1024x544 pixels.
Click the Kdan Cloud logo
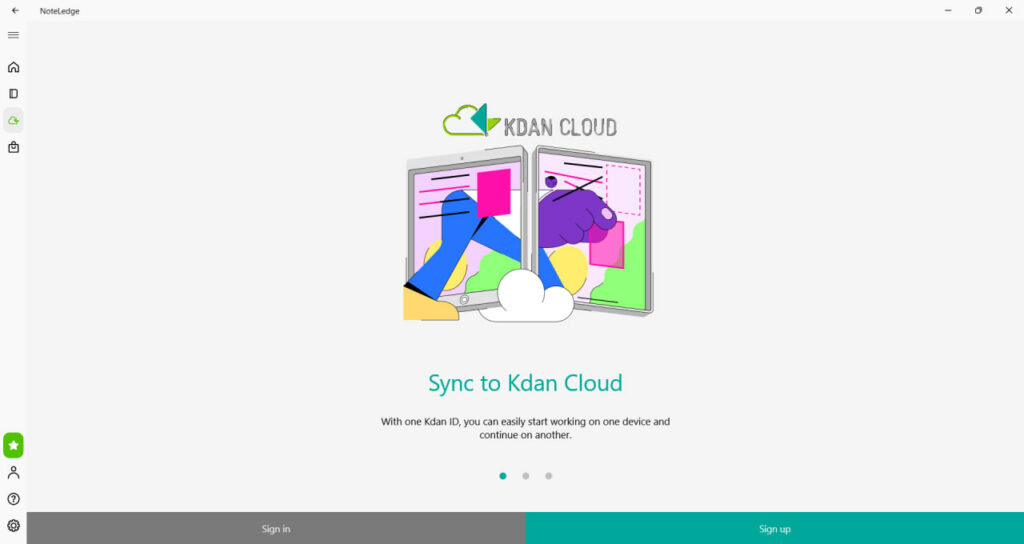point(530,121)
